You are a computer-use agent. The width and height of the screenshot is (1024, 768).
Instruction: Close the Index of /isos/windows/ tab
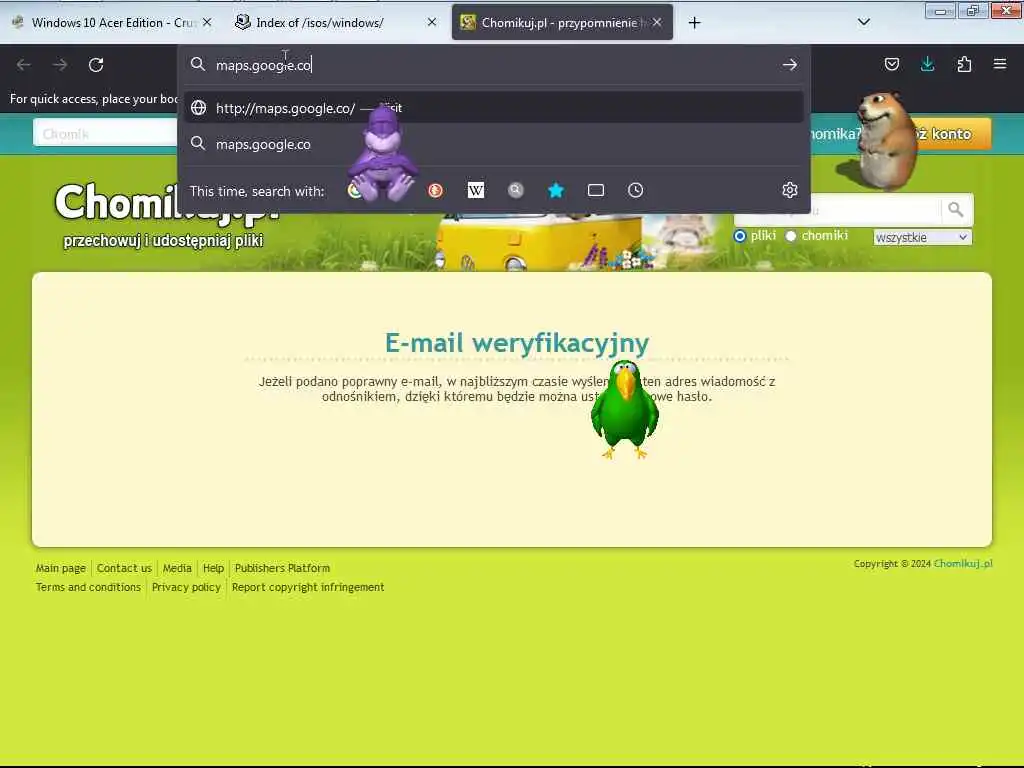(x=432, y=22)
